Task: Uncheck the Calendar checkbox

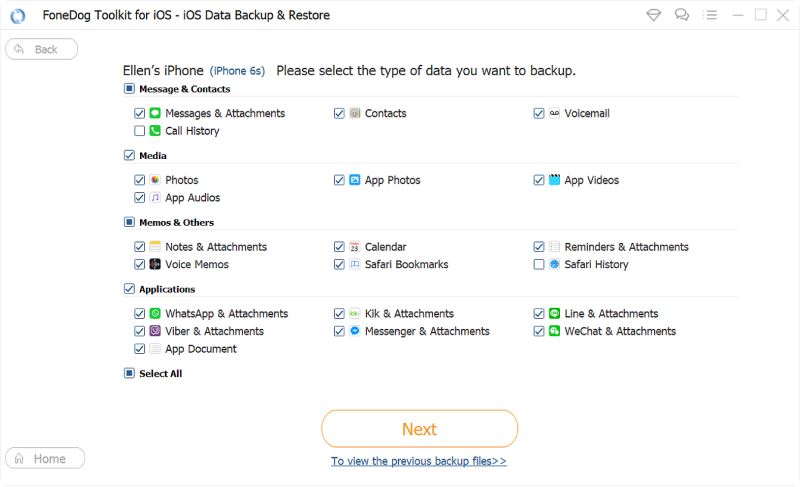Action: (339, 247)
